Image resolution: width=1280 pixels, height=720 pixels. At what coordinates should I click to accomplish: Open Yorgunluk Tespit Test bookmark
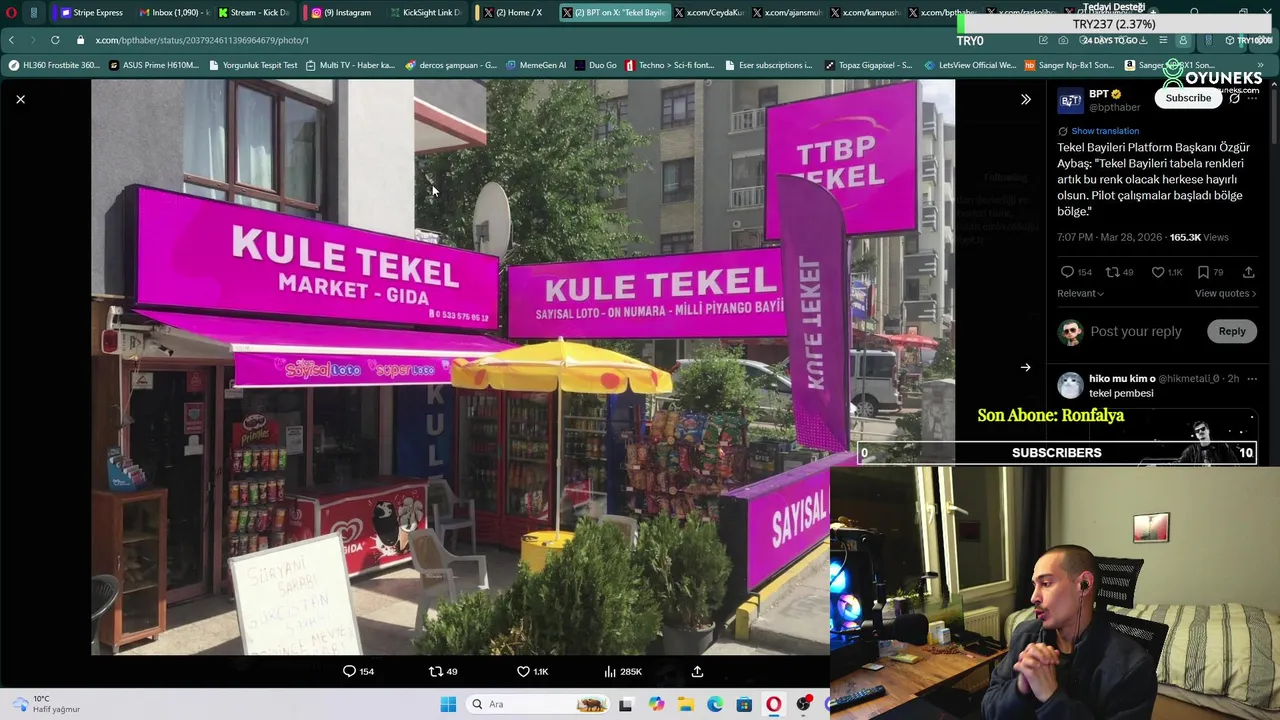tap(253, 65)
